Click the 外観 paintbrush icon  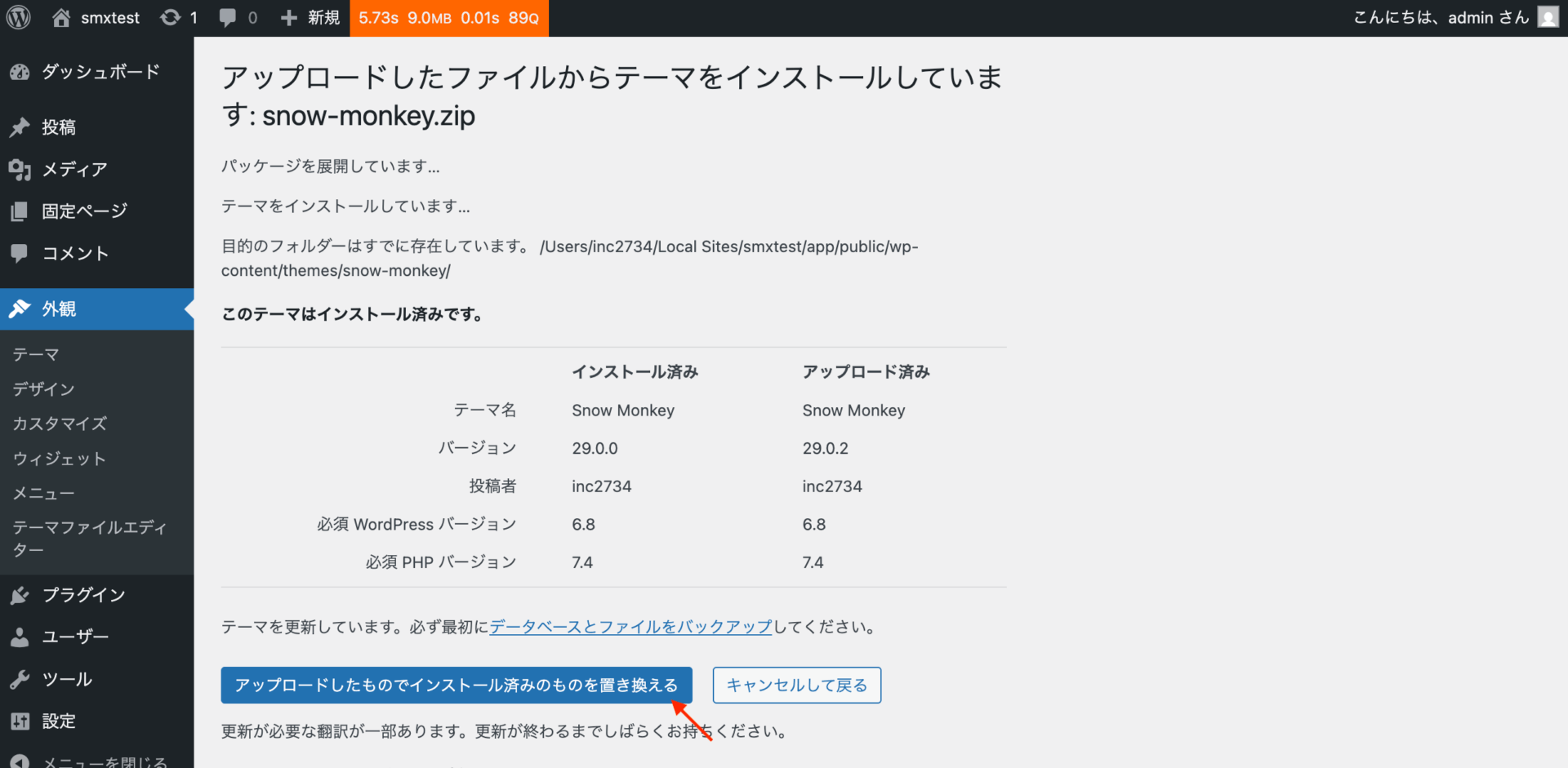coord(20,309)
